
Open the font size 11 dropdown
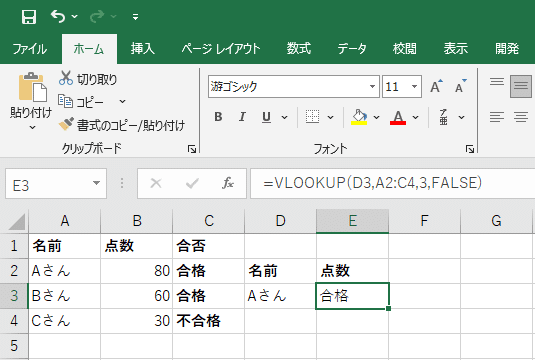[x=414, y=87]
